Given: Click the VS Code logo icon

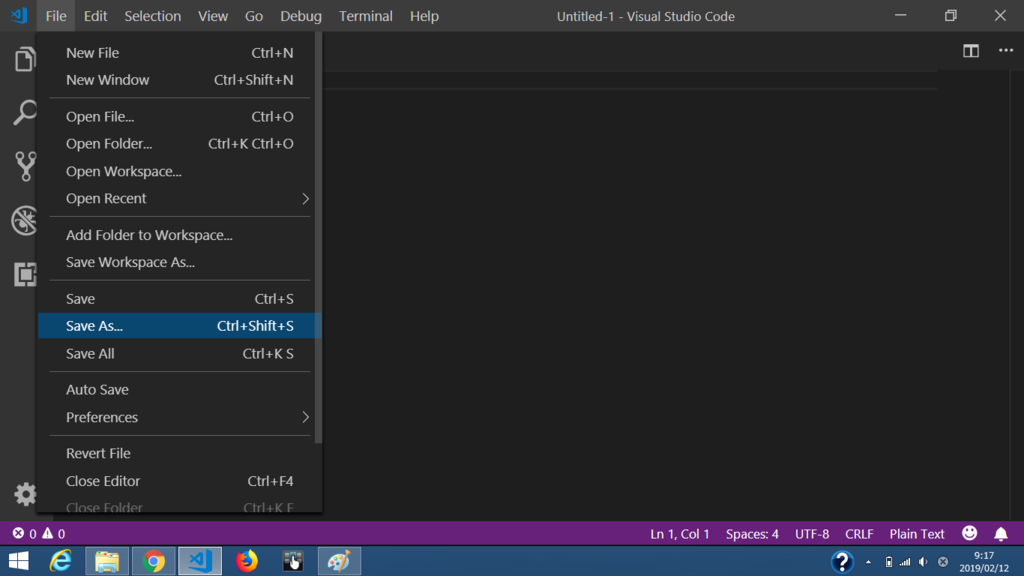Looking at the screenshot, I should tap(19, 15).
